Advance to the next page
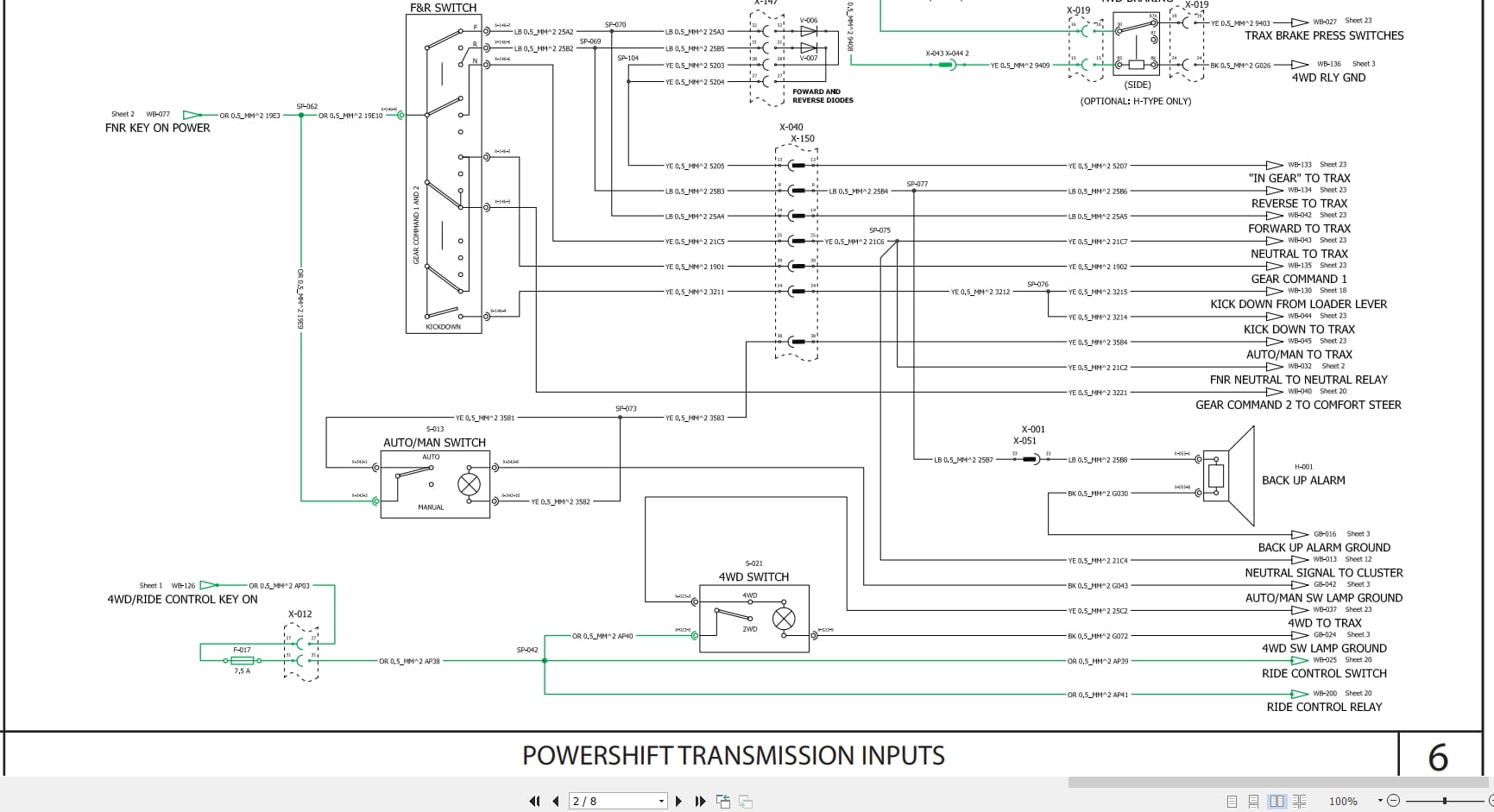The height and width of the screenshot is (812, 1494). pyautogui.click(x=680, y=801)
